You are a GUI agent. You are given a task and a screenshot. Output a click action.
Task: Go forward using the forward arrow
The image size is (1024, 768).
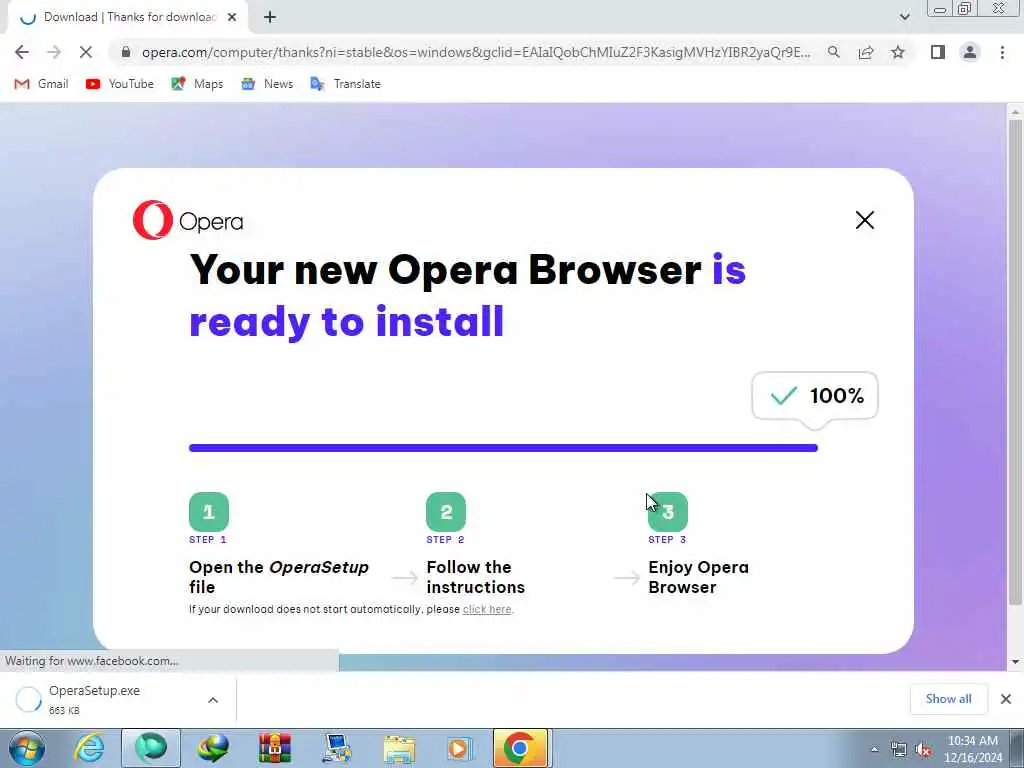click(54, 52)
